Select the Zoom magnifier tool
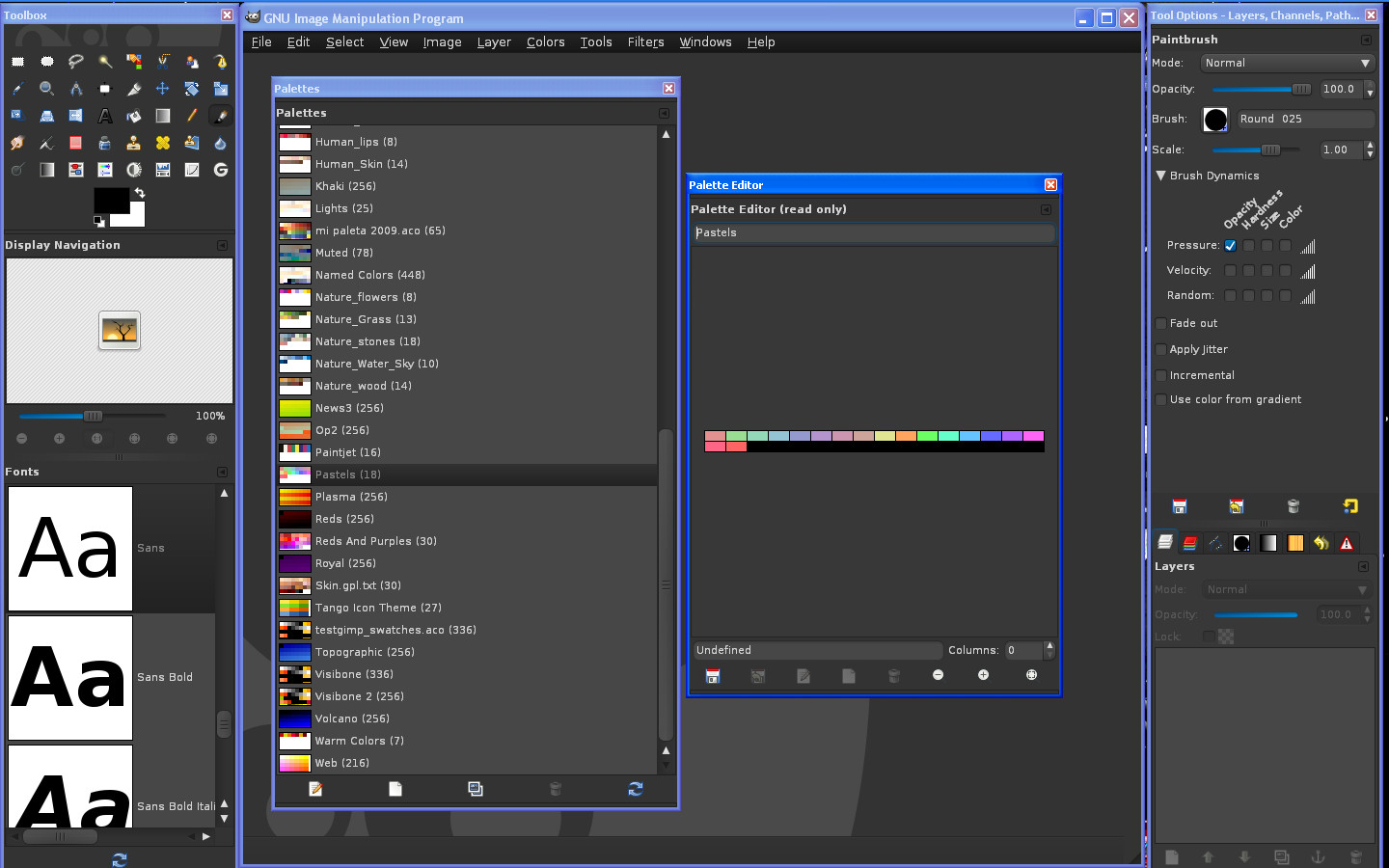 pos(46,89)
